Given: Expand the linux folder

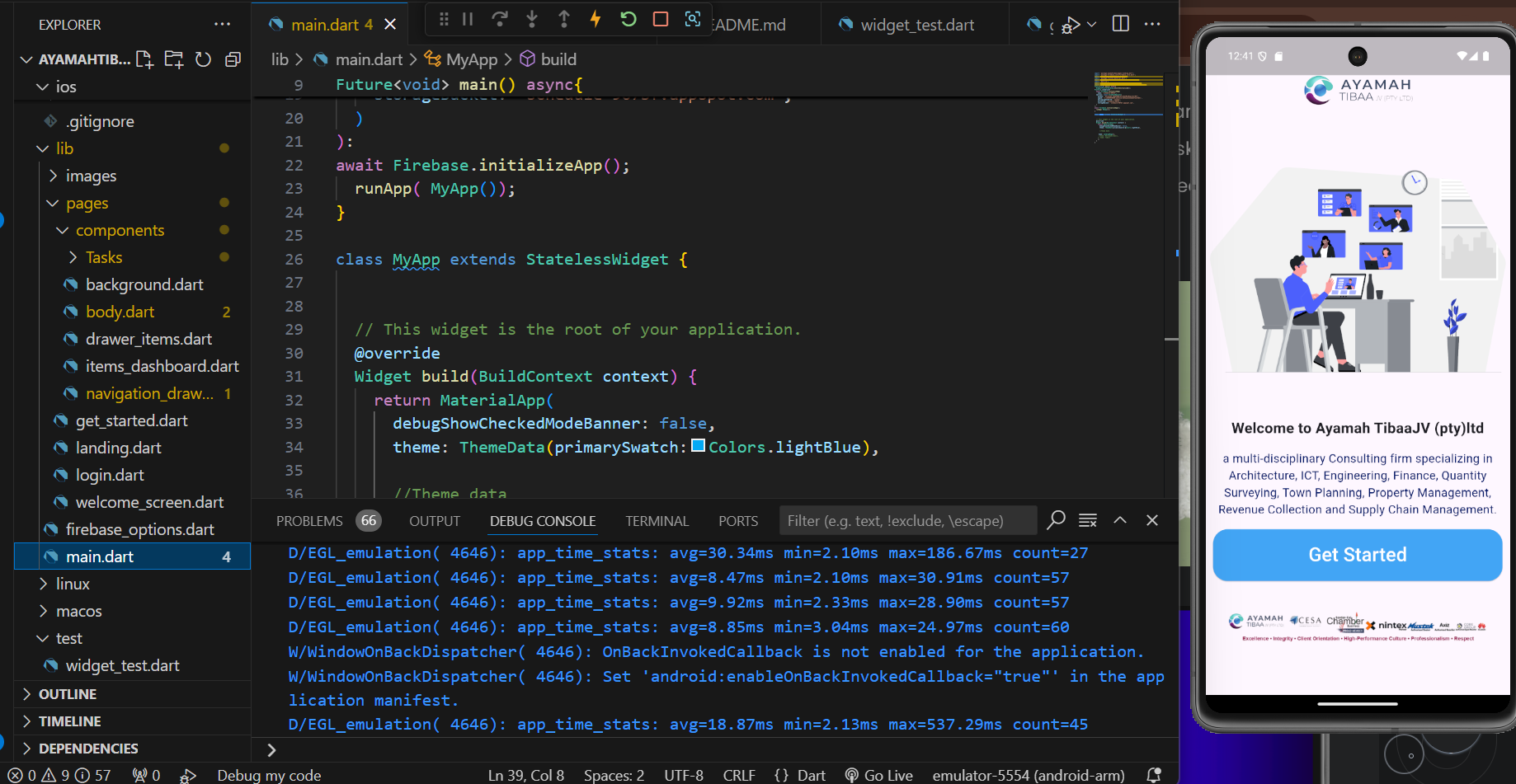Looking at the screenshot, I should (43, 584).
